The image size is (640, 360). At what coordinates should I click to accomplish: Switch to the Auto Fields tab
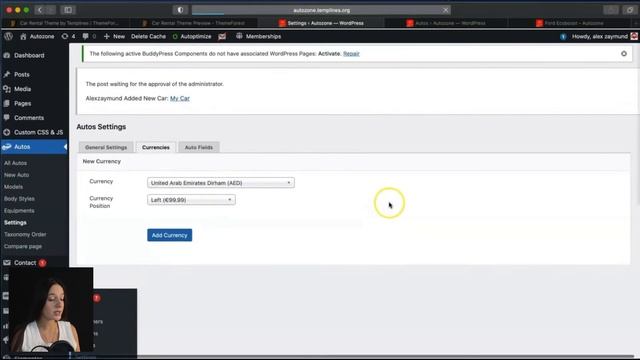(199, 147)
